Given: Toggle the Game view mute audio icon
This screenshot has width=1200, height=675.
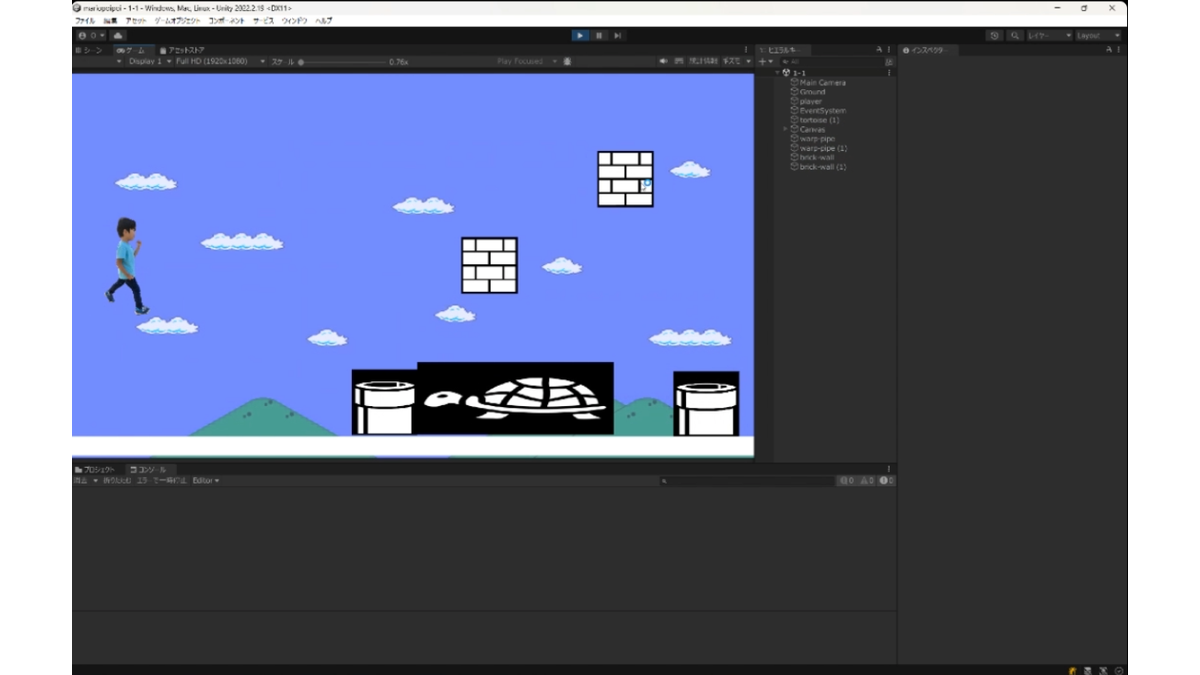Looking at the screenshot, I should point(663,61).
